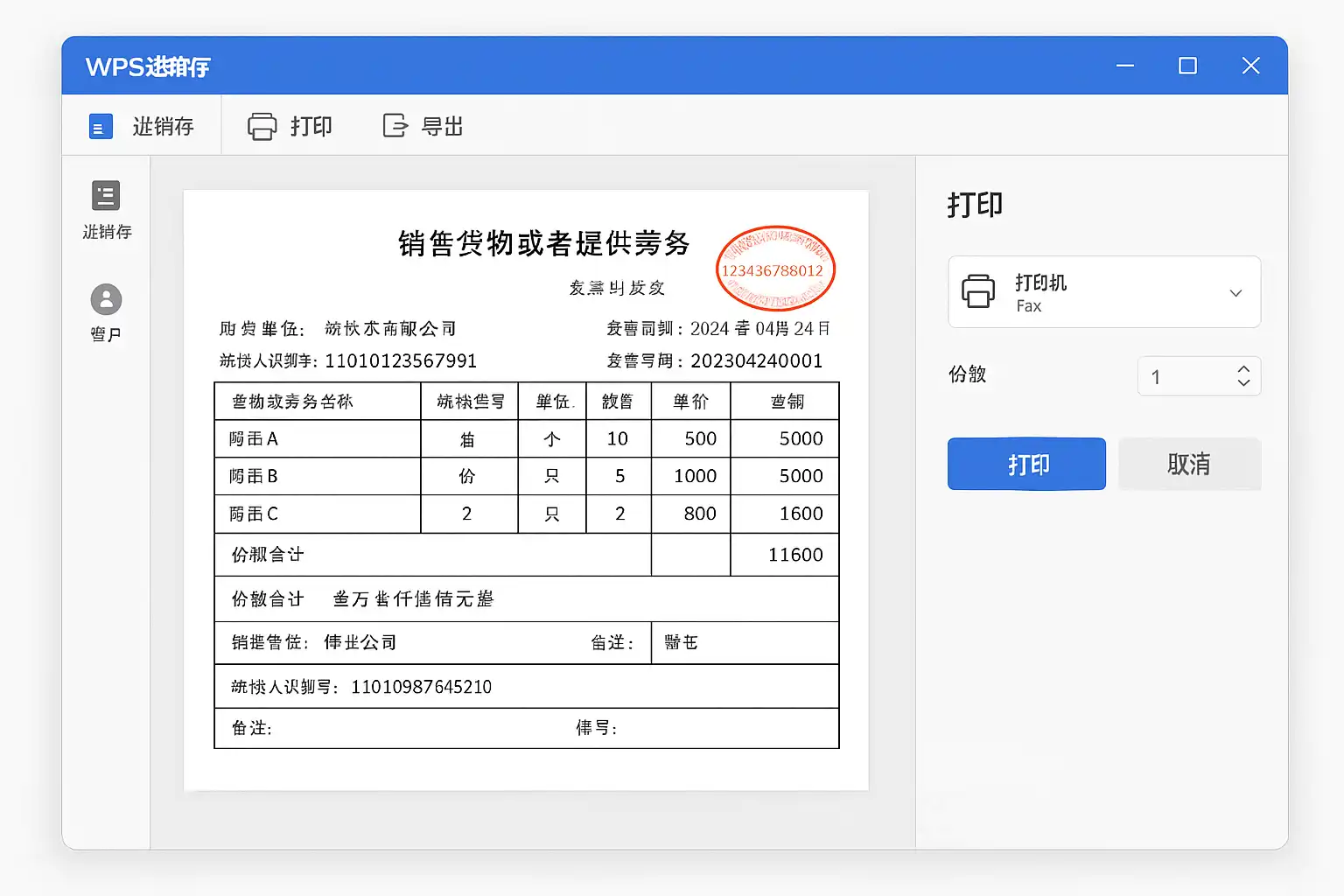1344x896 pixels.
Task: Select the 导出 toolbar label
Action: pos(442,127)
